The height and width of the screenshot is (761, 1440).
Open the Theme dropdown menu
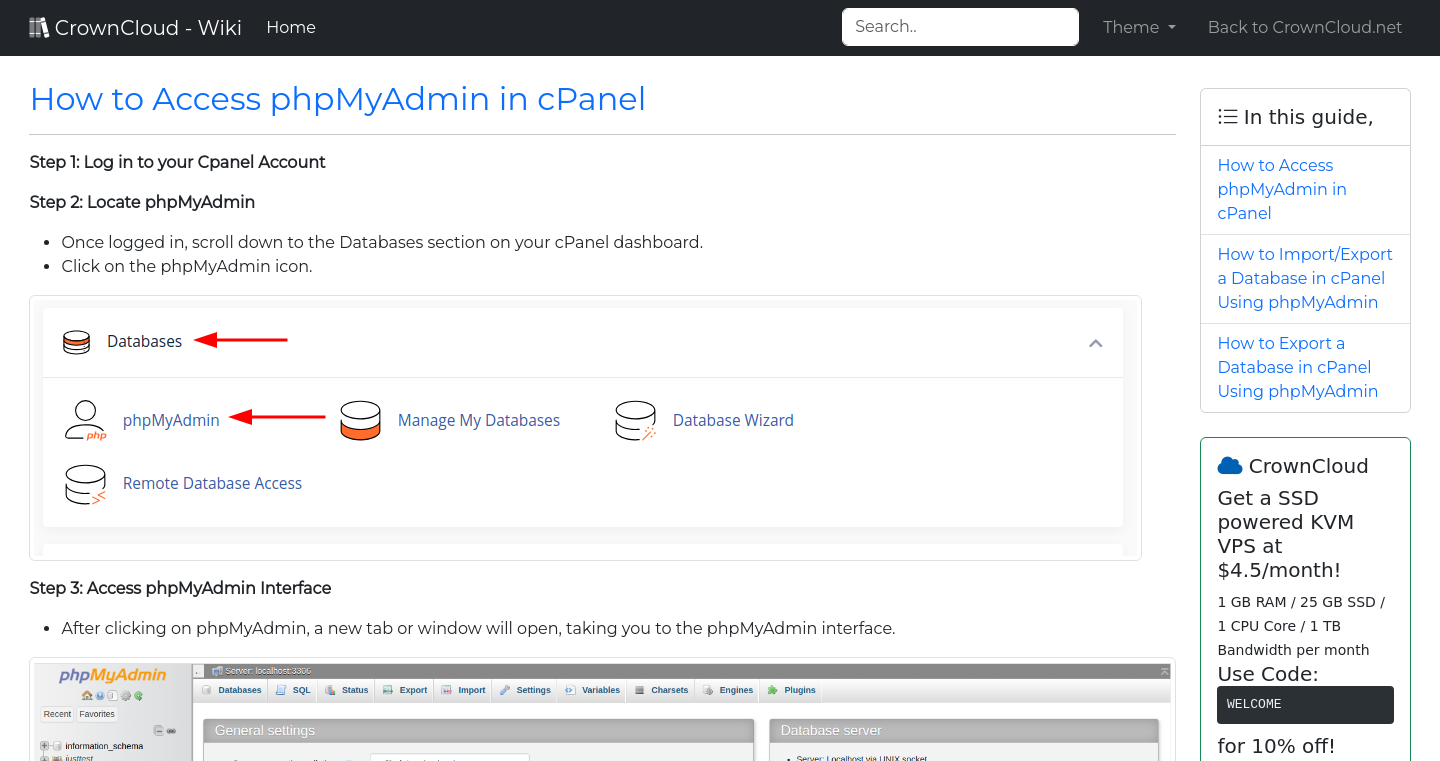(1139, 28)
